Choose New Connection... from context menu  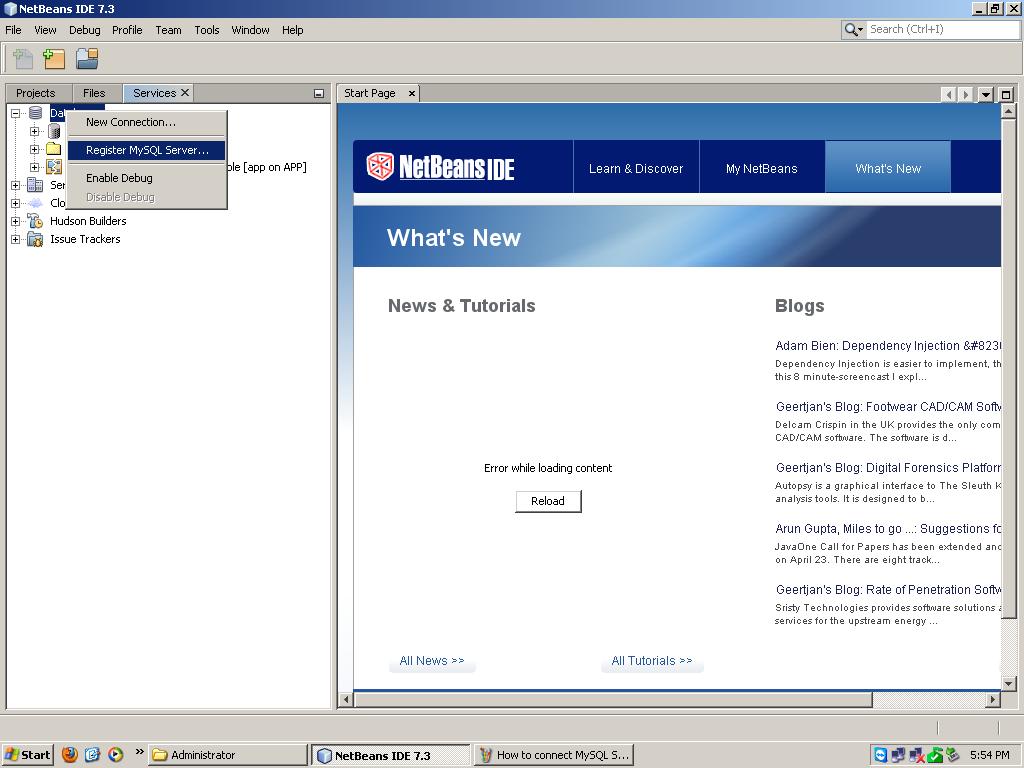(147, 122)
